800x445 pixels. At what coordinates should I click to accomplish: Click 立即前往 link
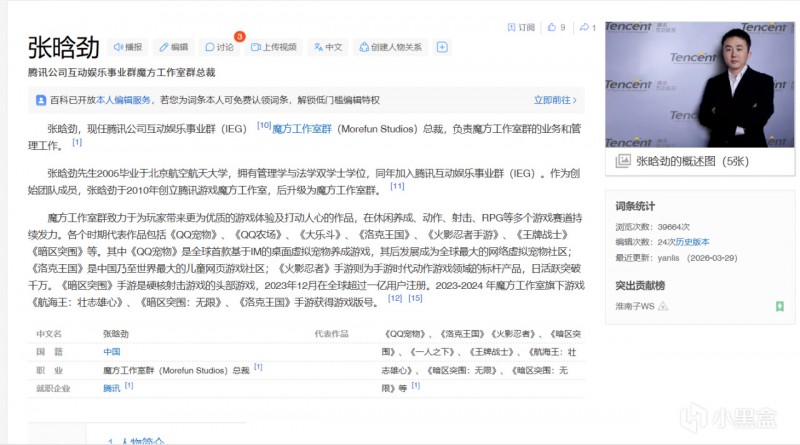(x=555, y=100)
